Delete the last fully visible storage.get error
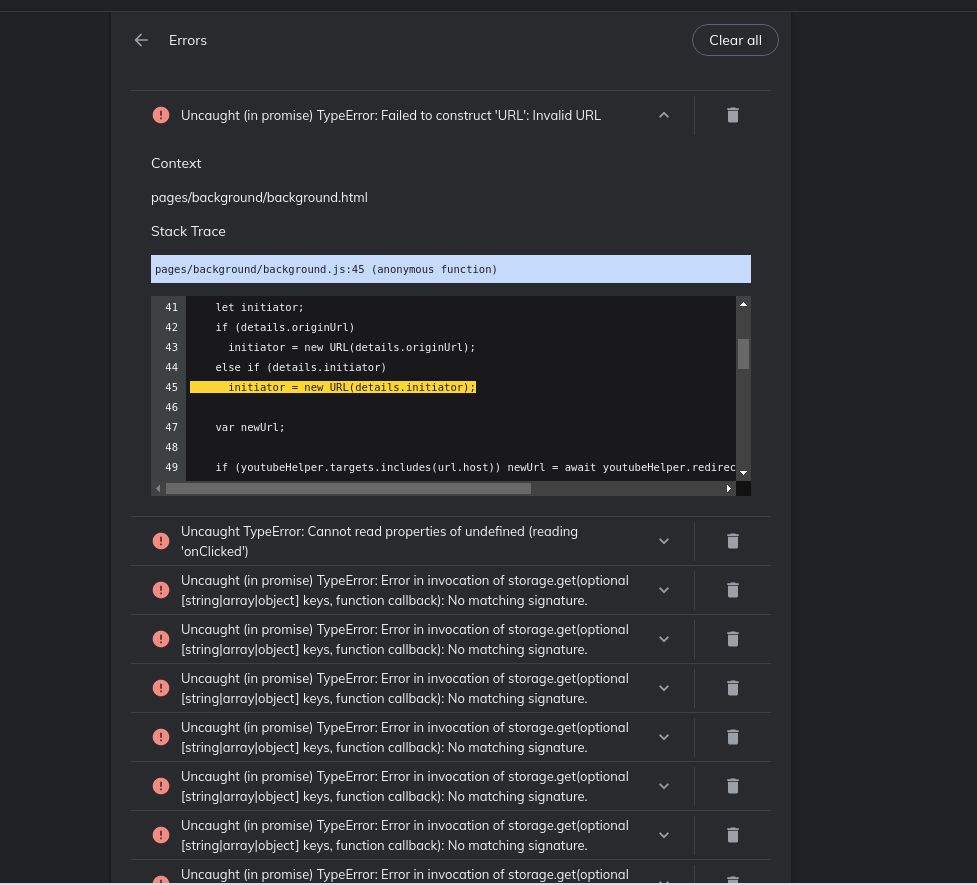Screen dimensions: 977x885 click(733, 835)
